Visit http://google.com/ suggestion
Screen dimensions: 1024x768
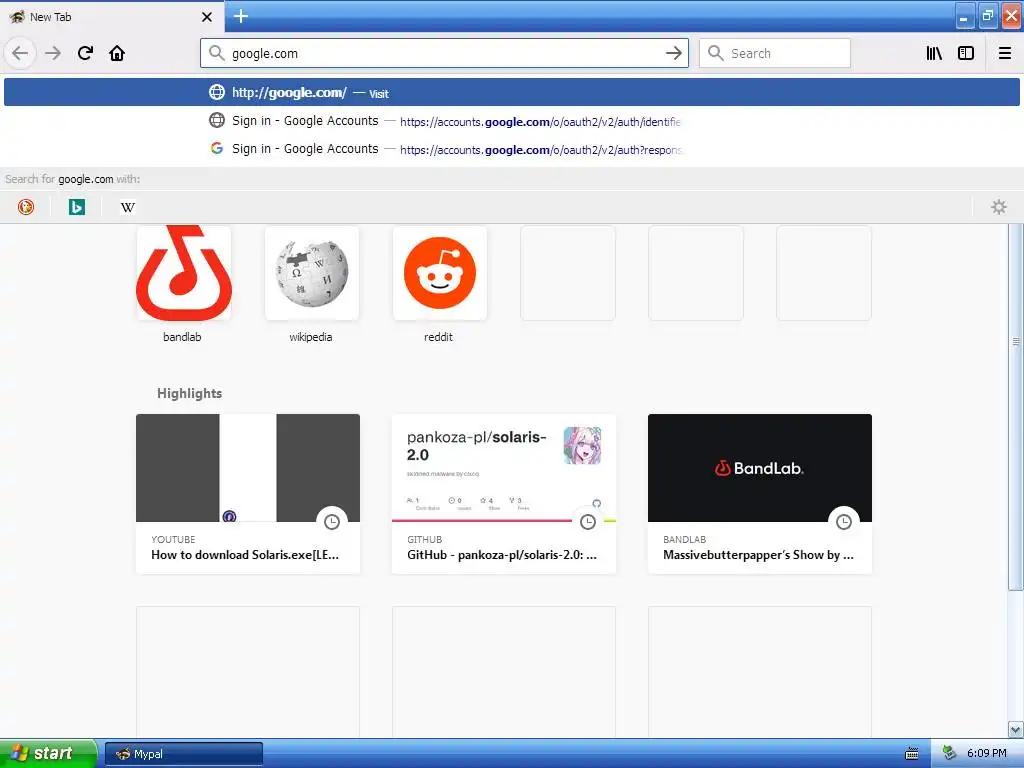[511, 92]
